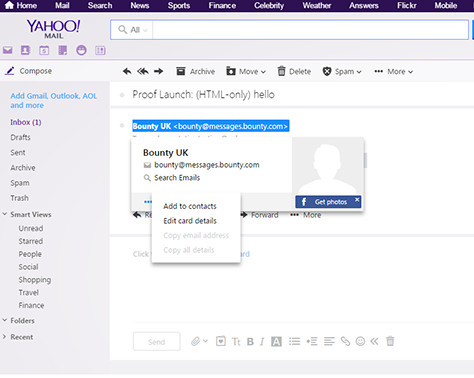Image resolution: width=474 pixels, height=378 pixels.
Task: Toggle italic formatting in compose bar
Action: (x=262, y=341)
